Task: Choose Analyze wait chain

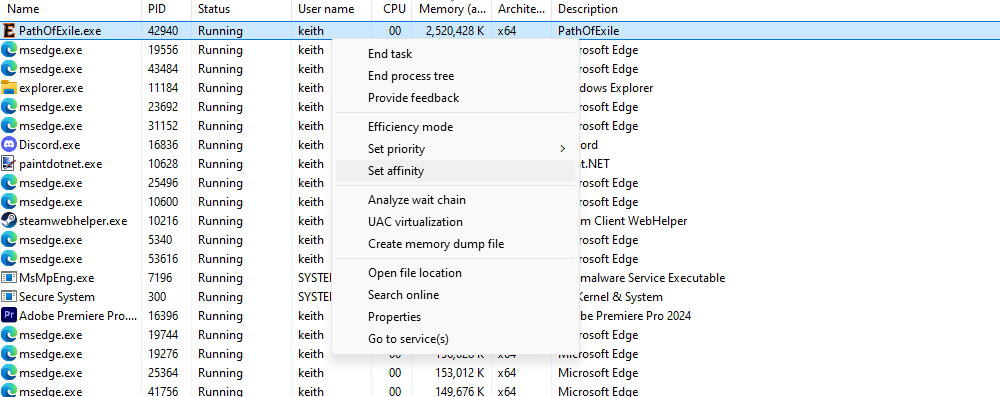Action: (x=455, y=200)
